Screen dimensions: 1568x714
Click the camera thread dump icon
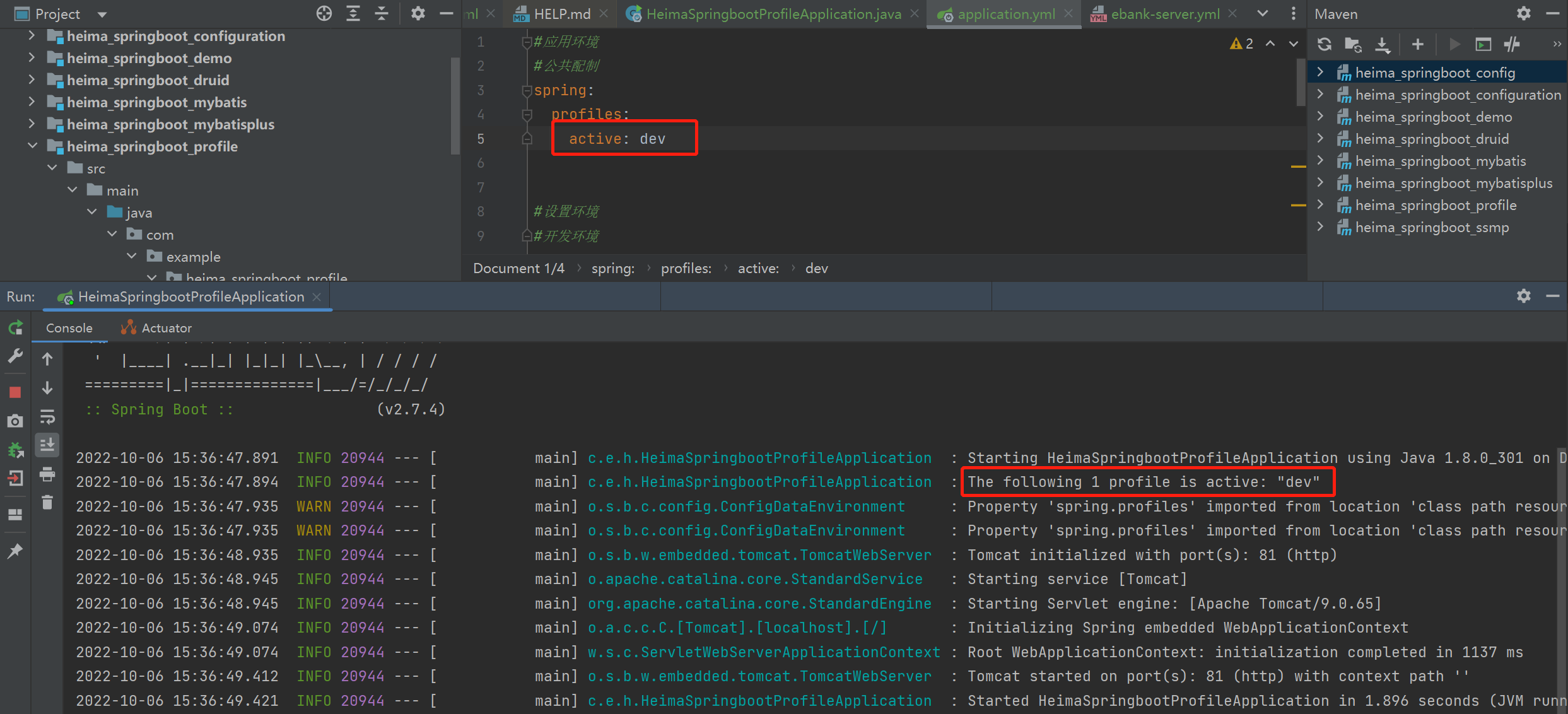pyautogui.click(x=16, y=421)
